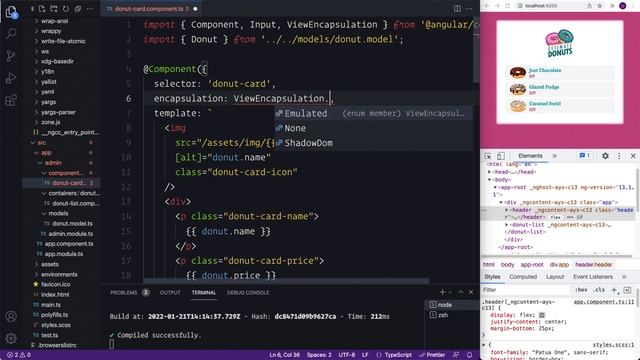Image resolution: width=640 pixels, height=360 pixels.
Task: Click the New Folder icon in Explorer
Action: tap(54, 9)
